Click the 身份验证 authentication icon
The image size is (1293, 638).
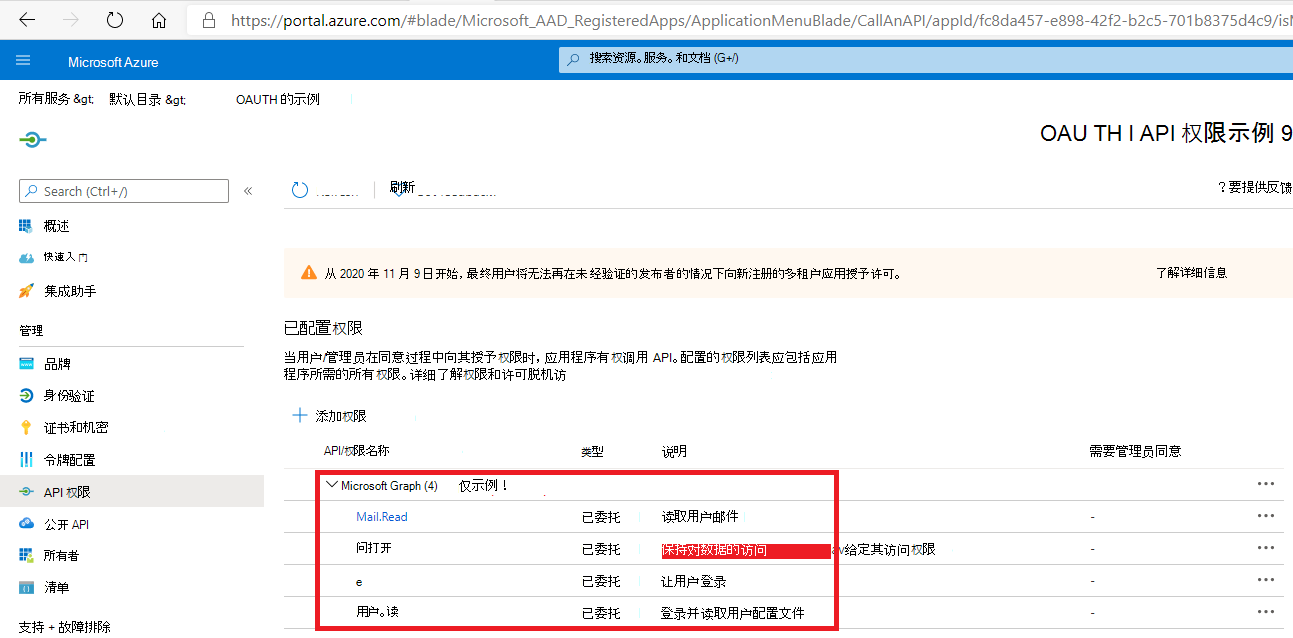click(x=27, y=396)
